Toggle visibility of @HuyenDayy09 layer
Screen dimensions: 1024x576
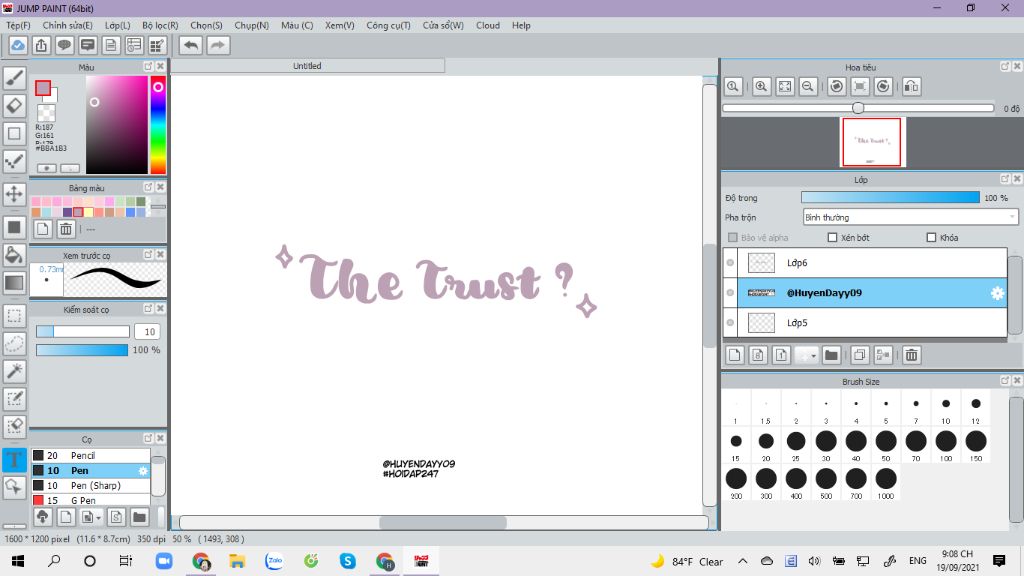730,293
